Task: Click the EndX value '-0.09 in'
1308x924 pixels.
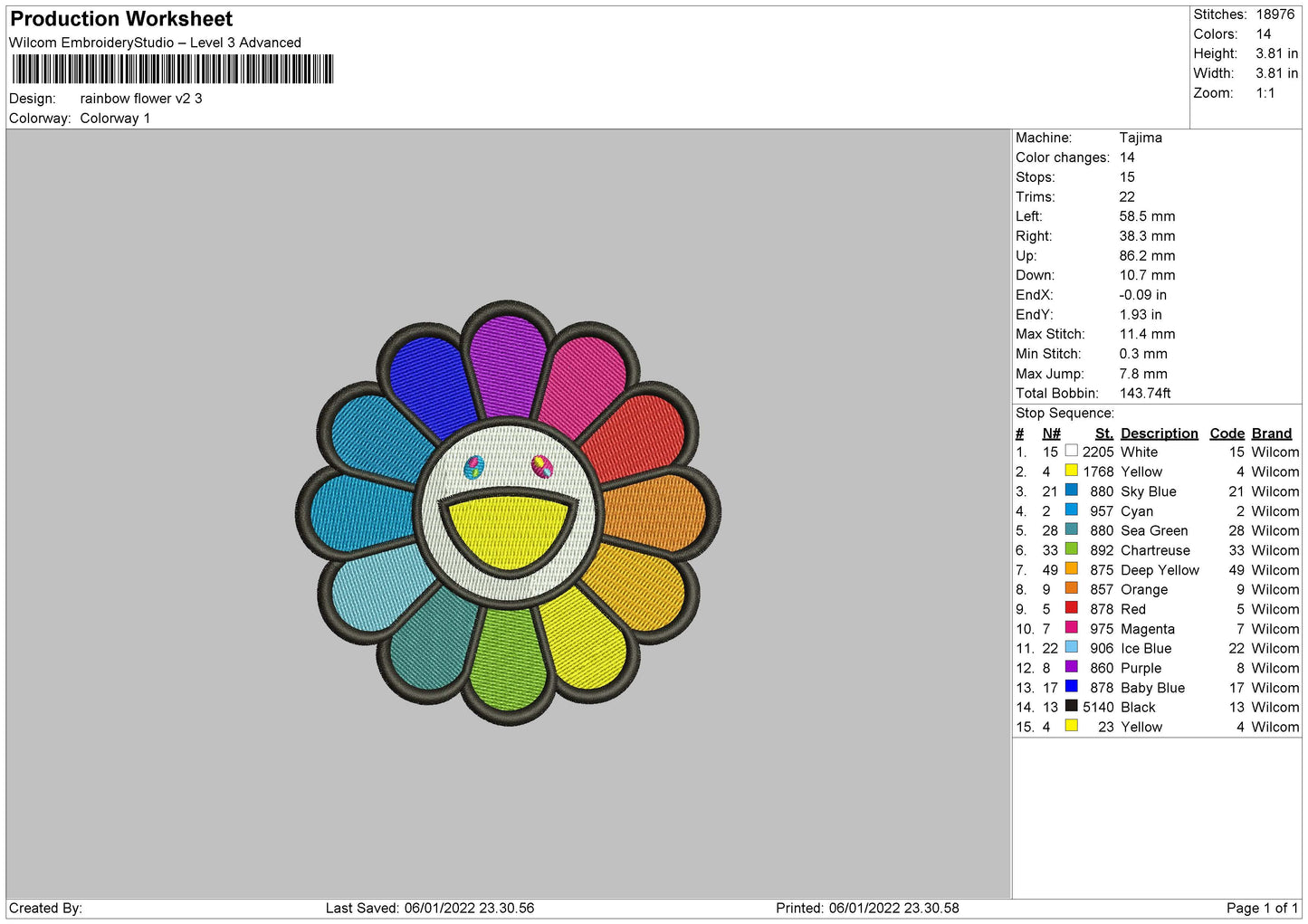Action: click(x=1143, y=295)
